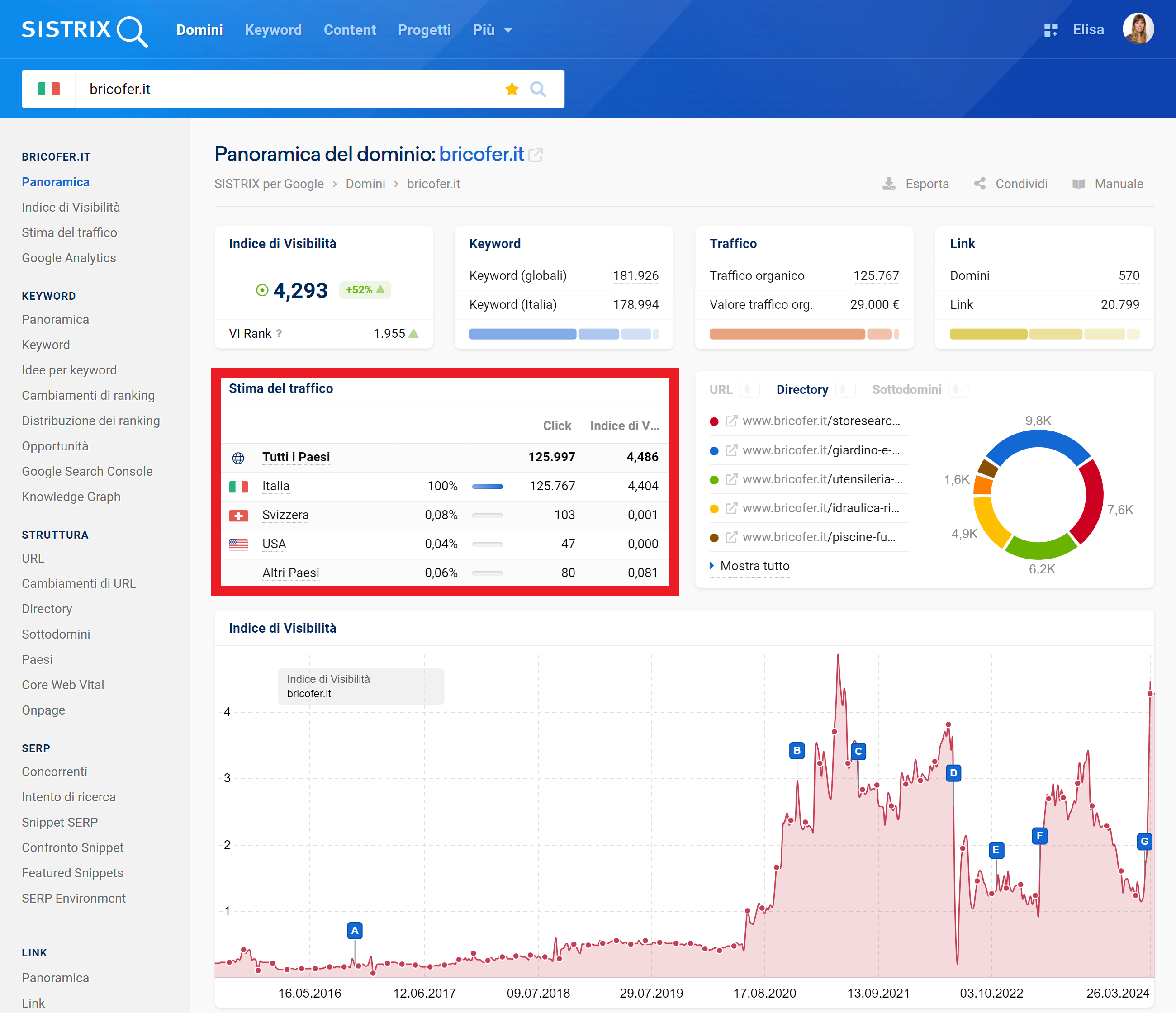Open the Keyword top menu
This screenshot has height=1013, width=1176.
273,30
